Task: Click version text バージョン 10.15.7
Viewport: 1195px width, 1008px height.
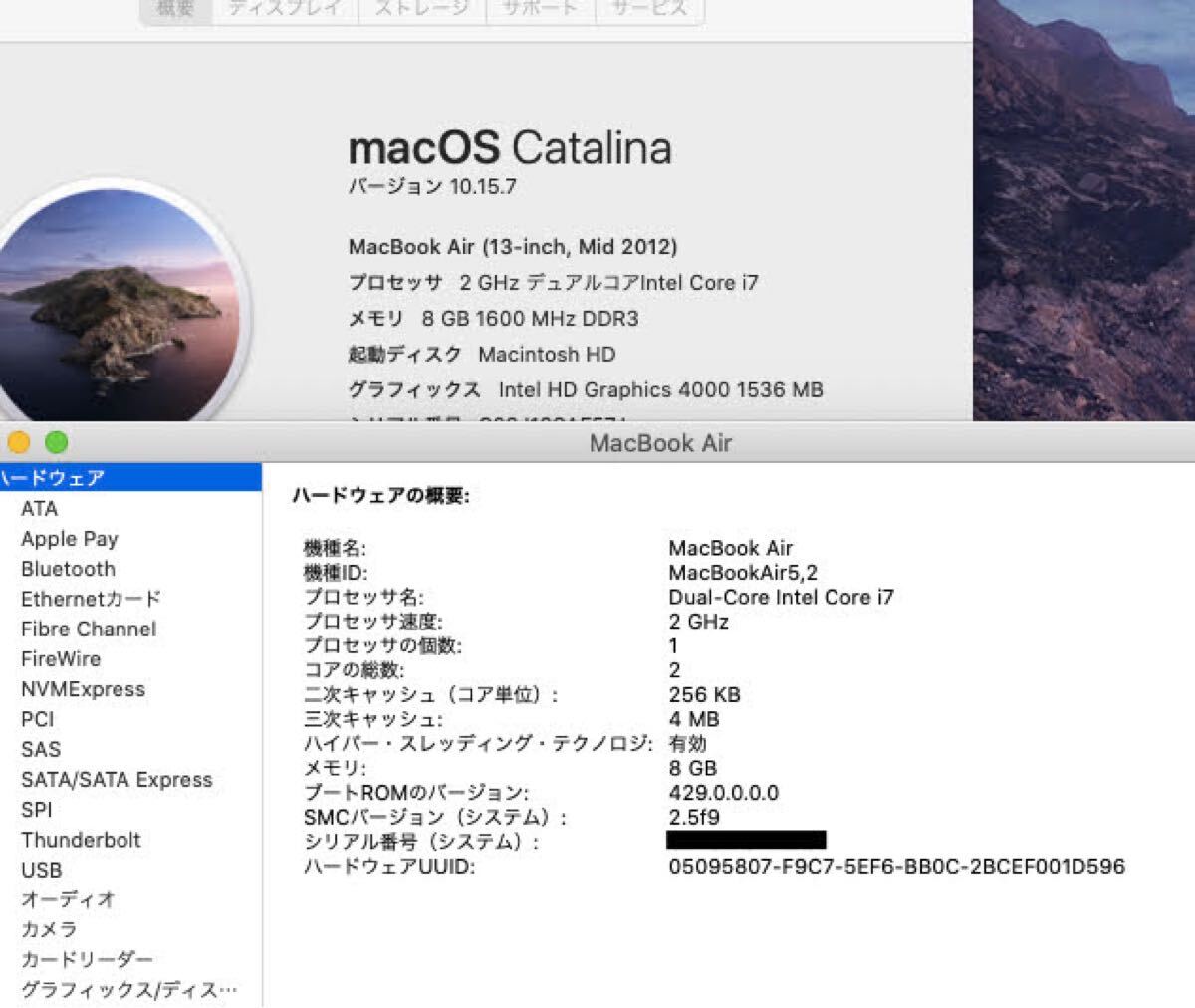Action: click(432, 186)
